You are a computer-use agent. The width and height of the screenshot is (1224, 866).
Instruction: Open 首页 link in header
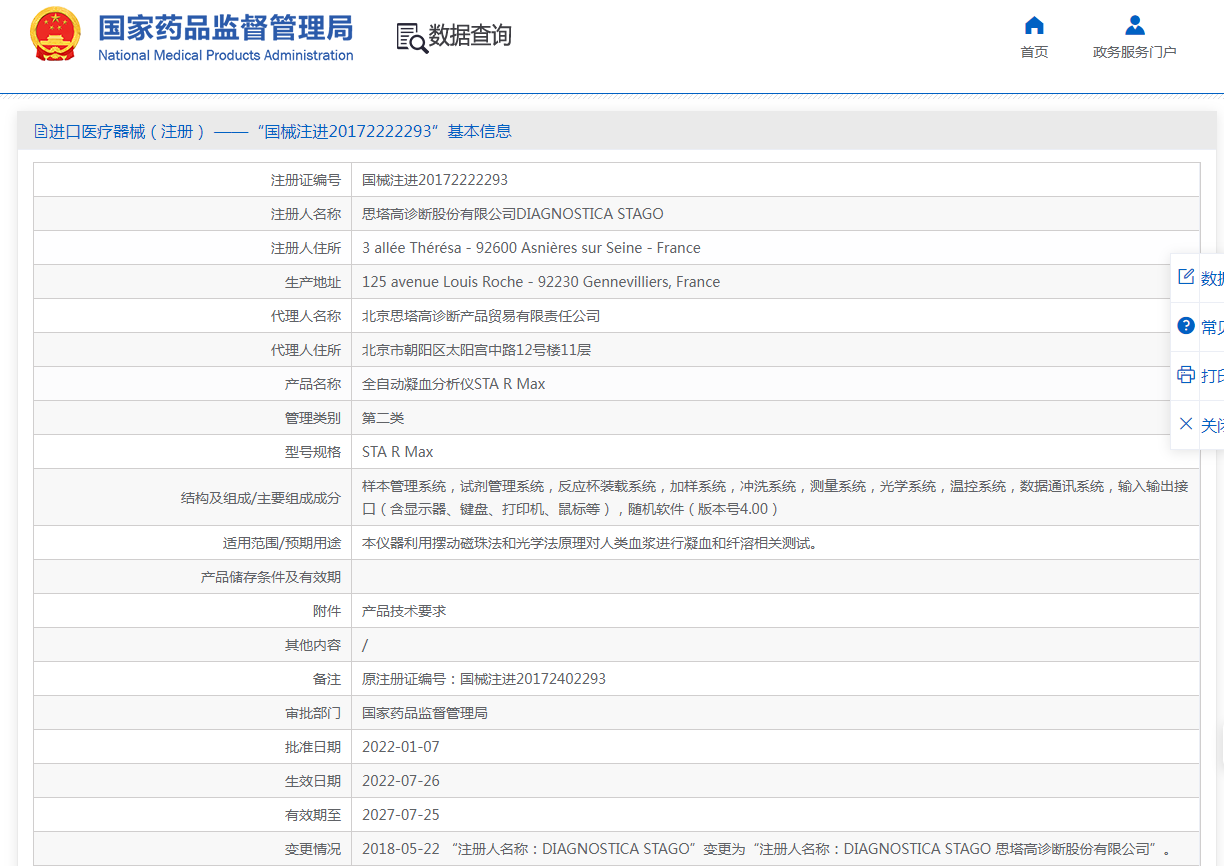[x=1034, y=52]
